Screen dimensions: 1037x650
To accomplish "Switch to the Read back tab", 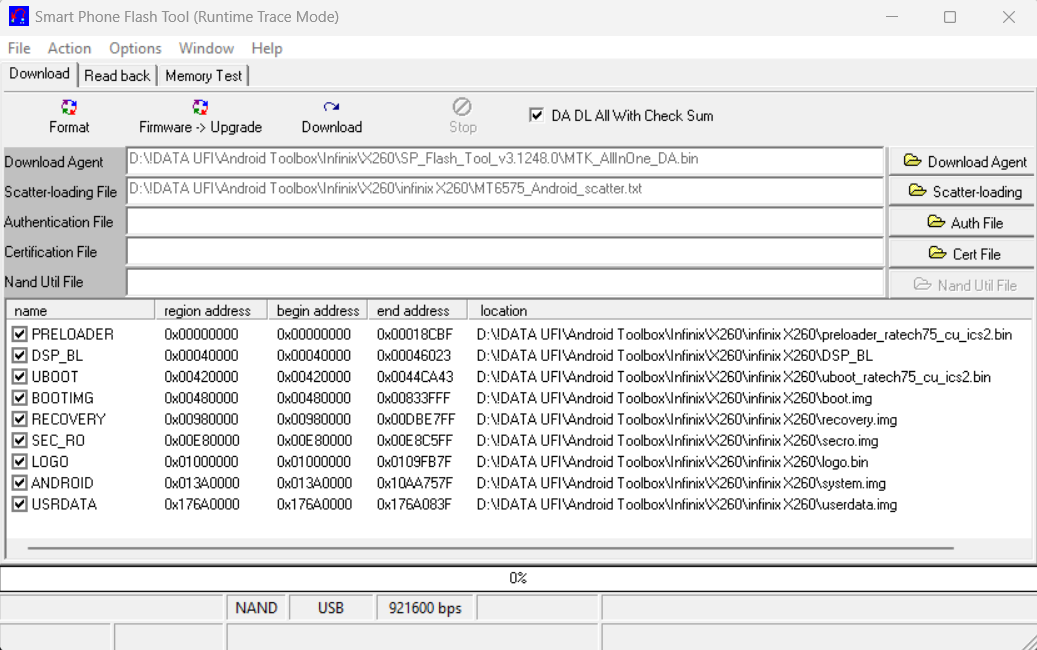I will (117, 76).
